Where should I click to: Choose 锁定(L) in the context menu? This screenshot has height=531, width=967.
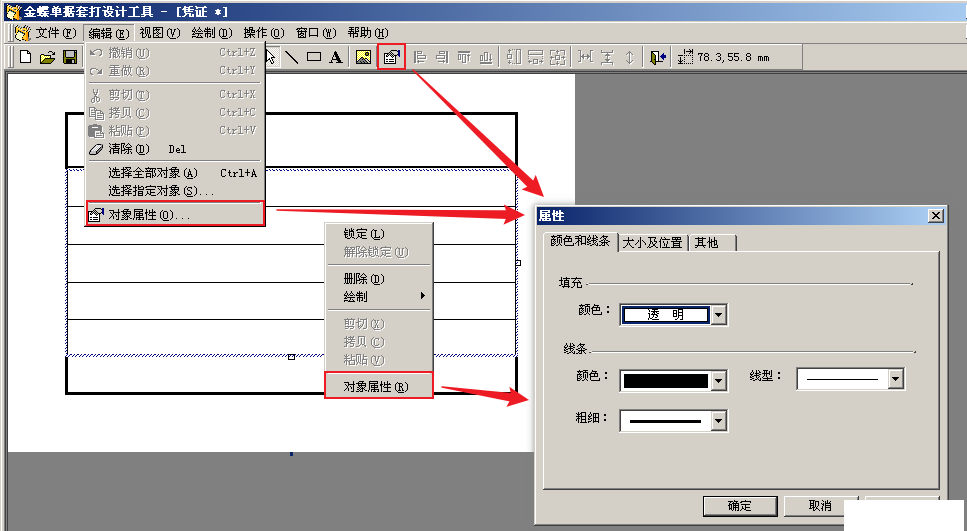click(x=379, y=234)
